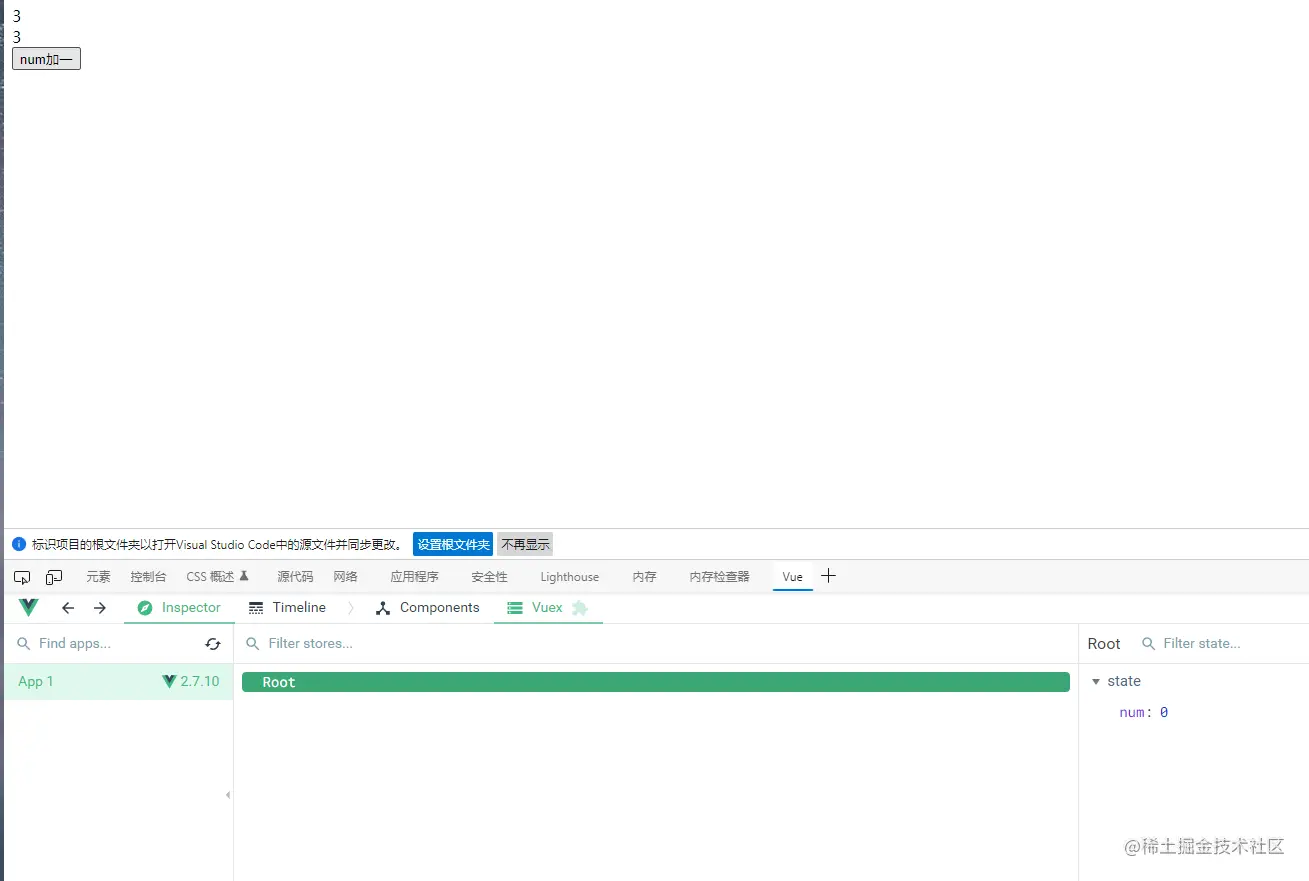The width and height of the screenshot is (1309, 881).
Task: Click the 2.7.10 version label
Action: click(199, 681)
